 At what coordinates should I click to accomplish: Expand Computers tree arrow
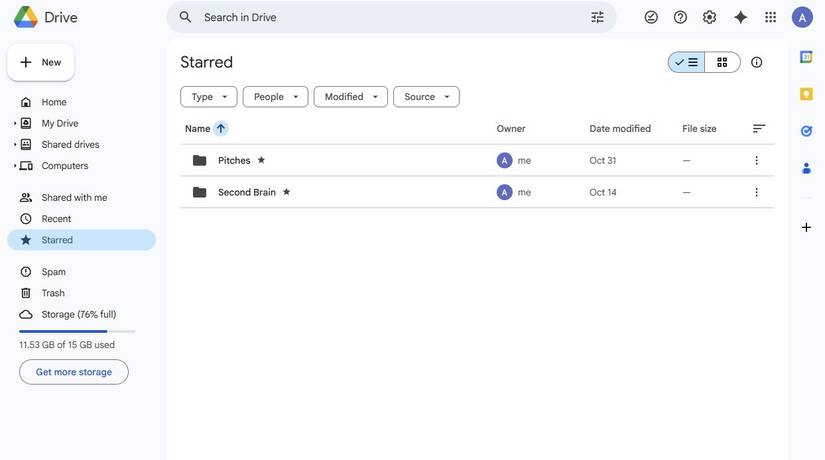tap(15, 166)
